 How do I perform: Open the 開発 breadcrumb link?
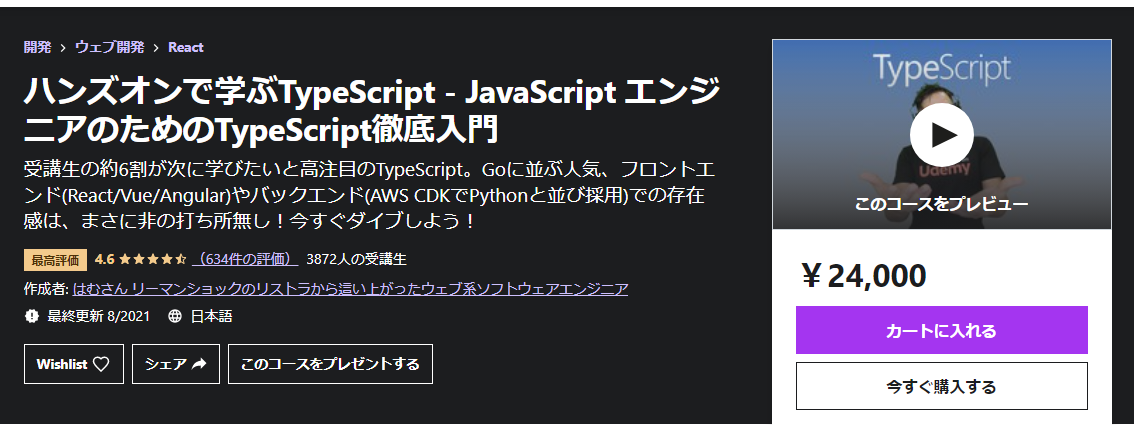38,48
